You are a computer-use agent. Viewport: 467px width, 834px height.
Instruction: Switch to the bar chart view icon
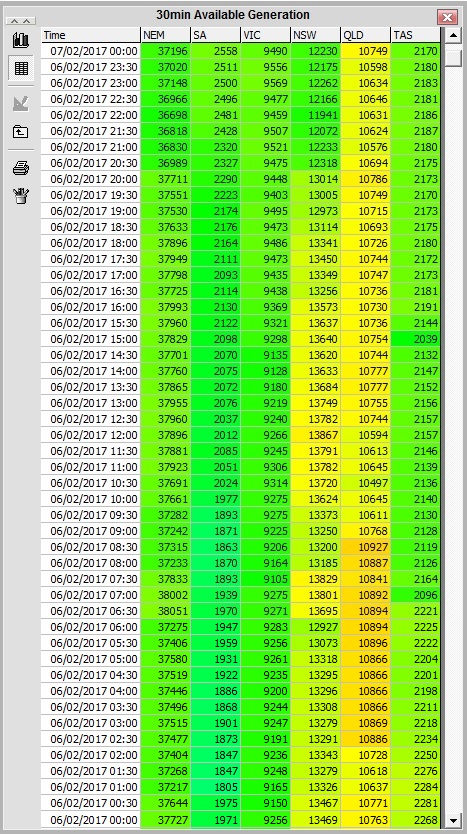(x=21, y=40)
